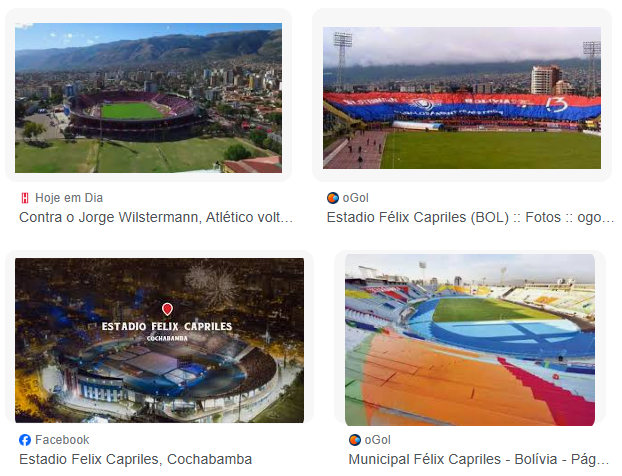The width and height of the screenshot is (622, 476).
Task: Click the Facebook logo icon
Action: click(x=25, y=440)
